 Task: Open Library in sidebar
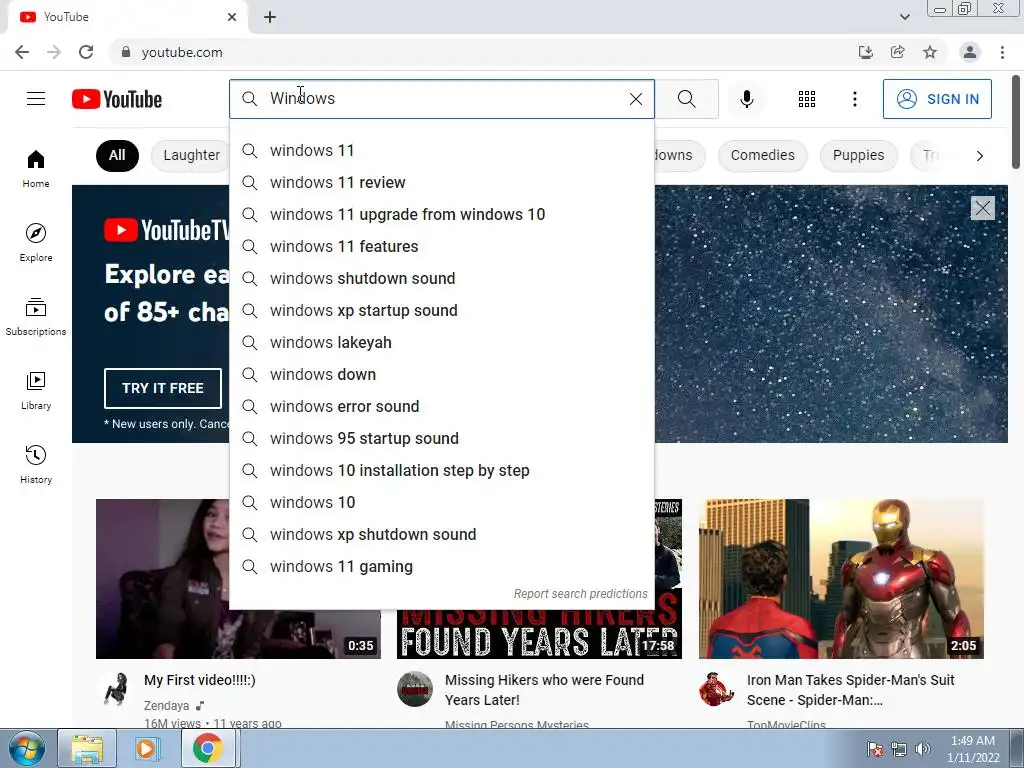[36, 391]
